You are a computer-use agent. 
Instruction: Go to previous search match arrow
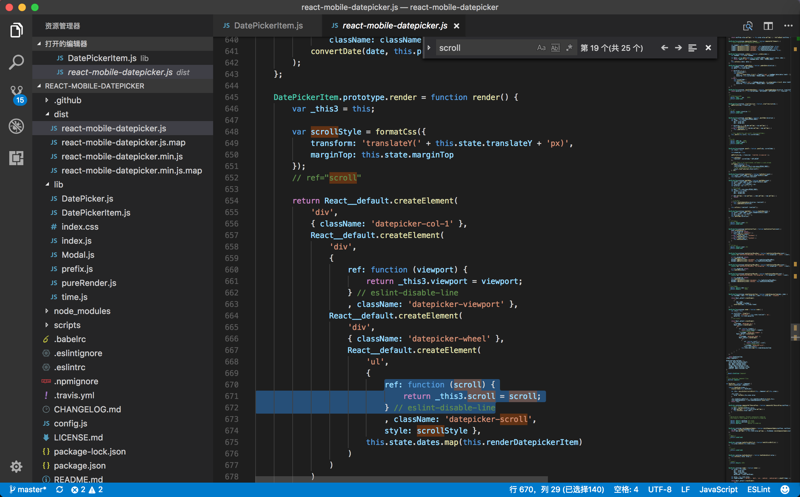(664, 48)
